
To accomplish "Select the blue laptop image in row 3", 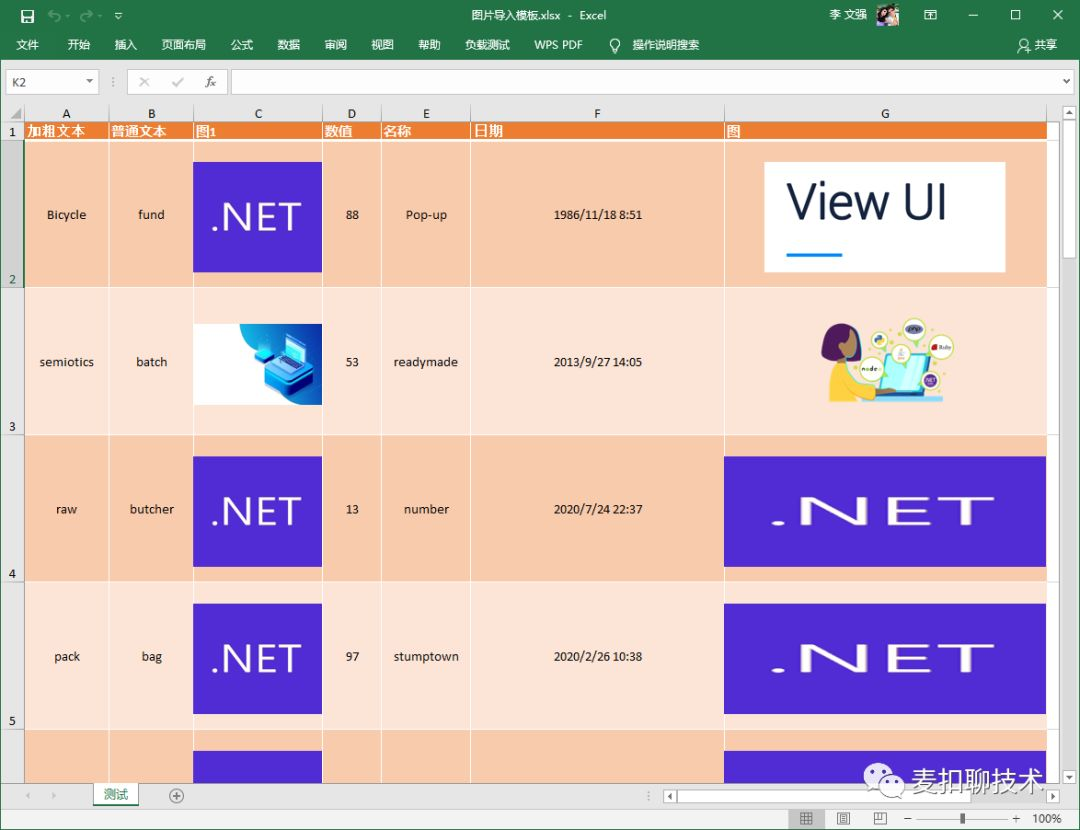I will [x=257, y=364].
